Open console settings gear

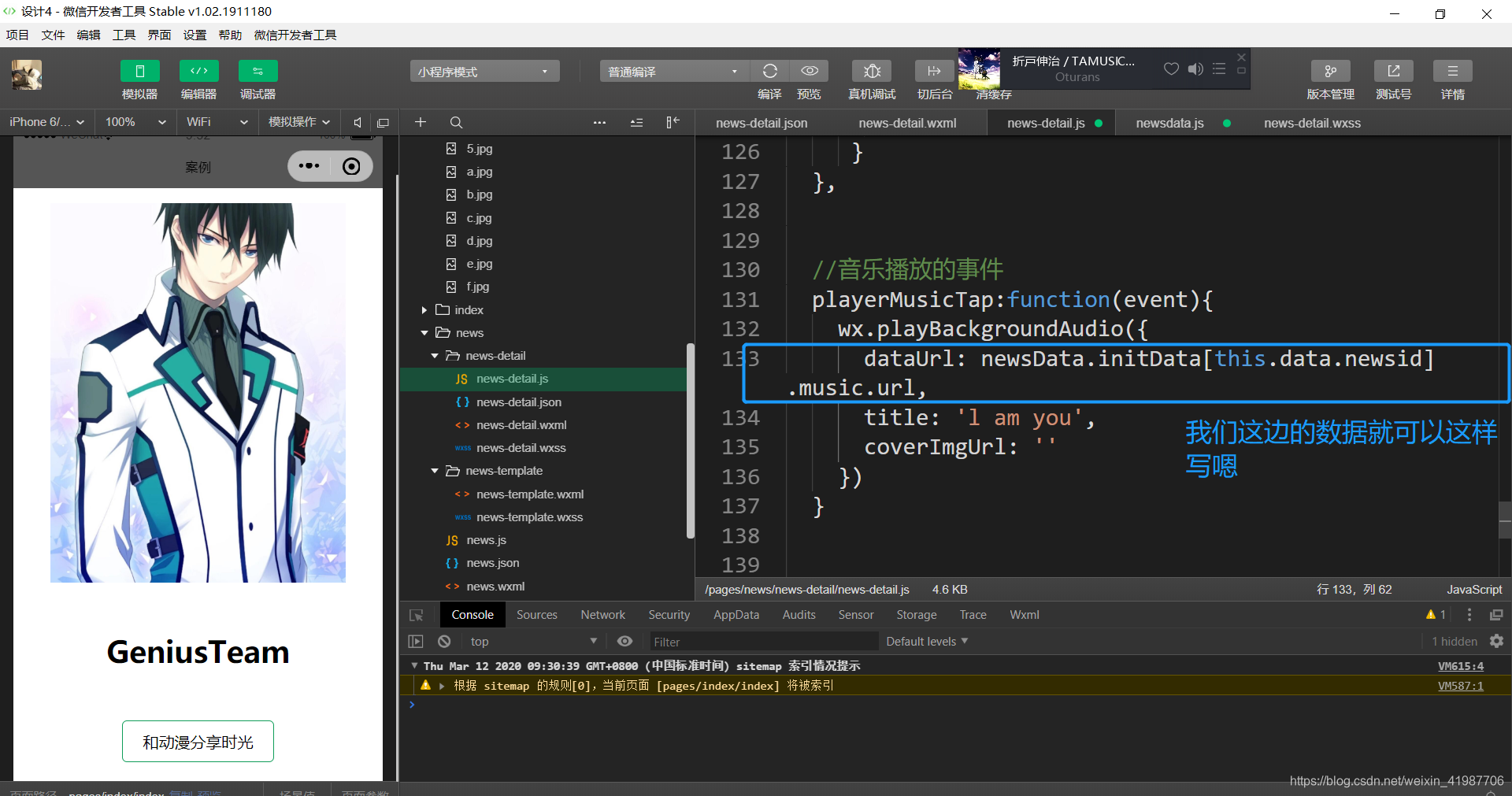pos(1496,642)
